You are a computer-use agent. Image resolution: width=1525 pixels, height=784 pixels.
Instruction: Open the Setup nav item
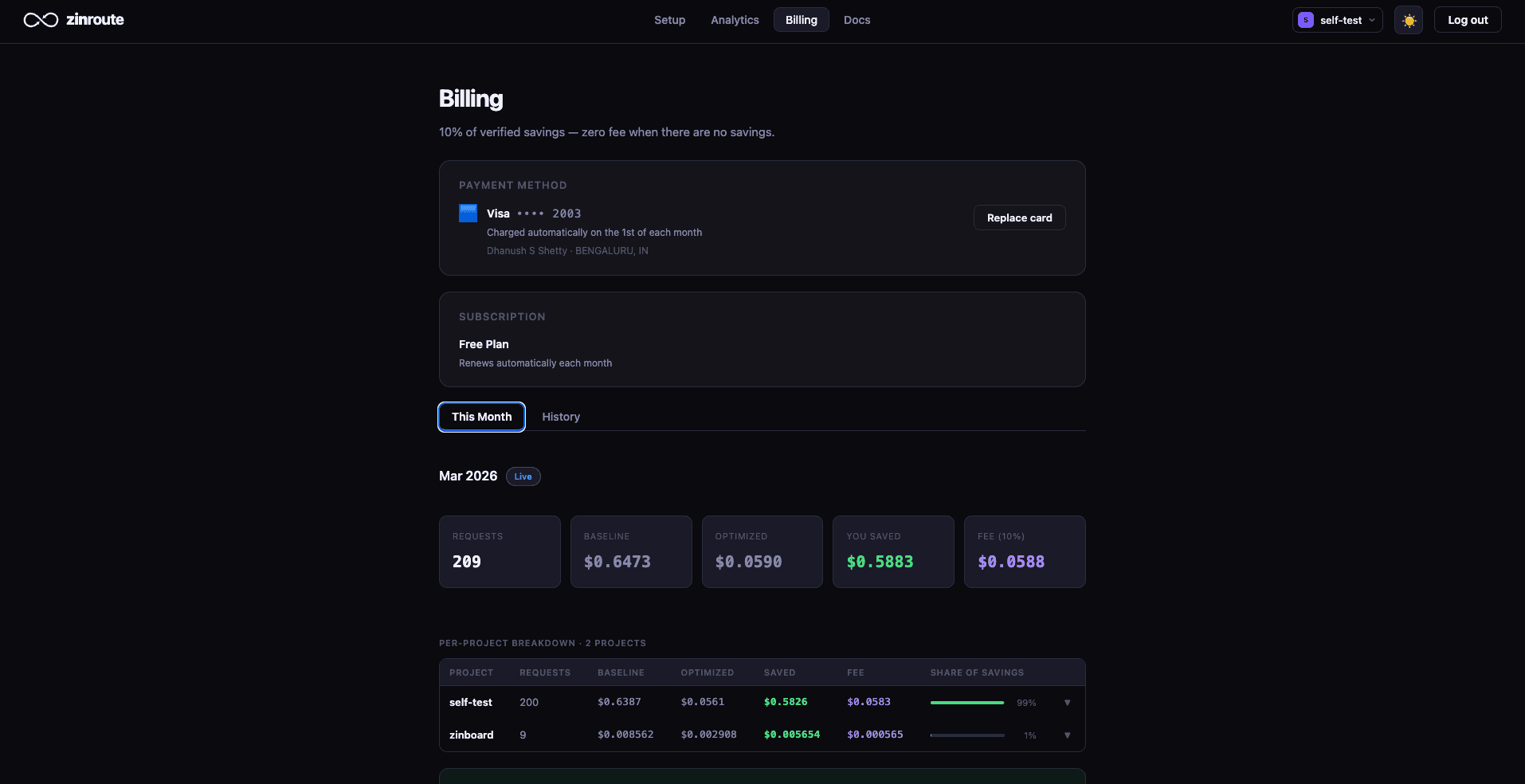669,20
